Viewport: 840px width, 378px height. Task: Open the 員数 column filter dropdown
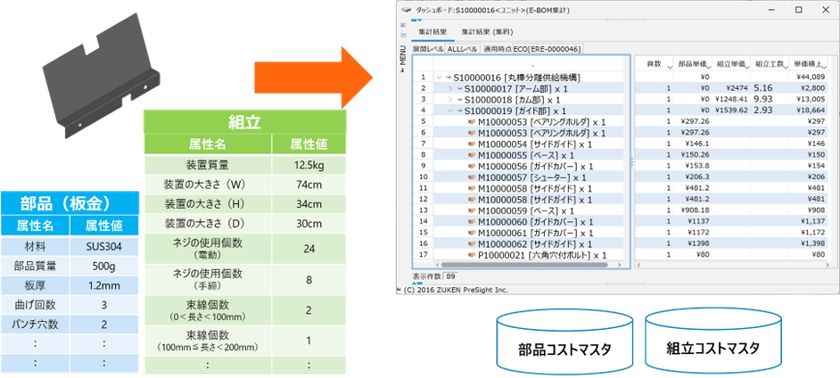tap(670, 66)
